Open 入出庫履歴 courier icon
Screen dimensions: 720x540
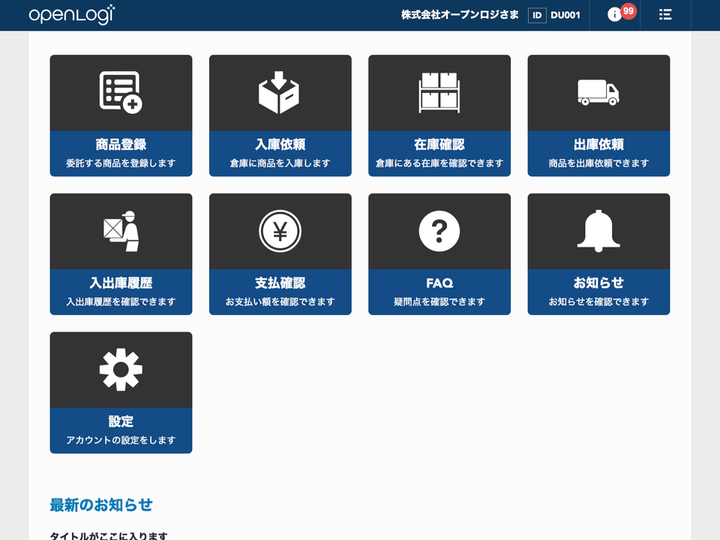pos(121,231)
